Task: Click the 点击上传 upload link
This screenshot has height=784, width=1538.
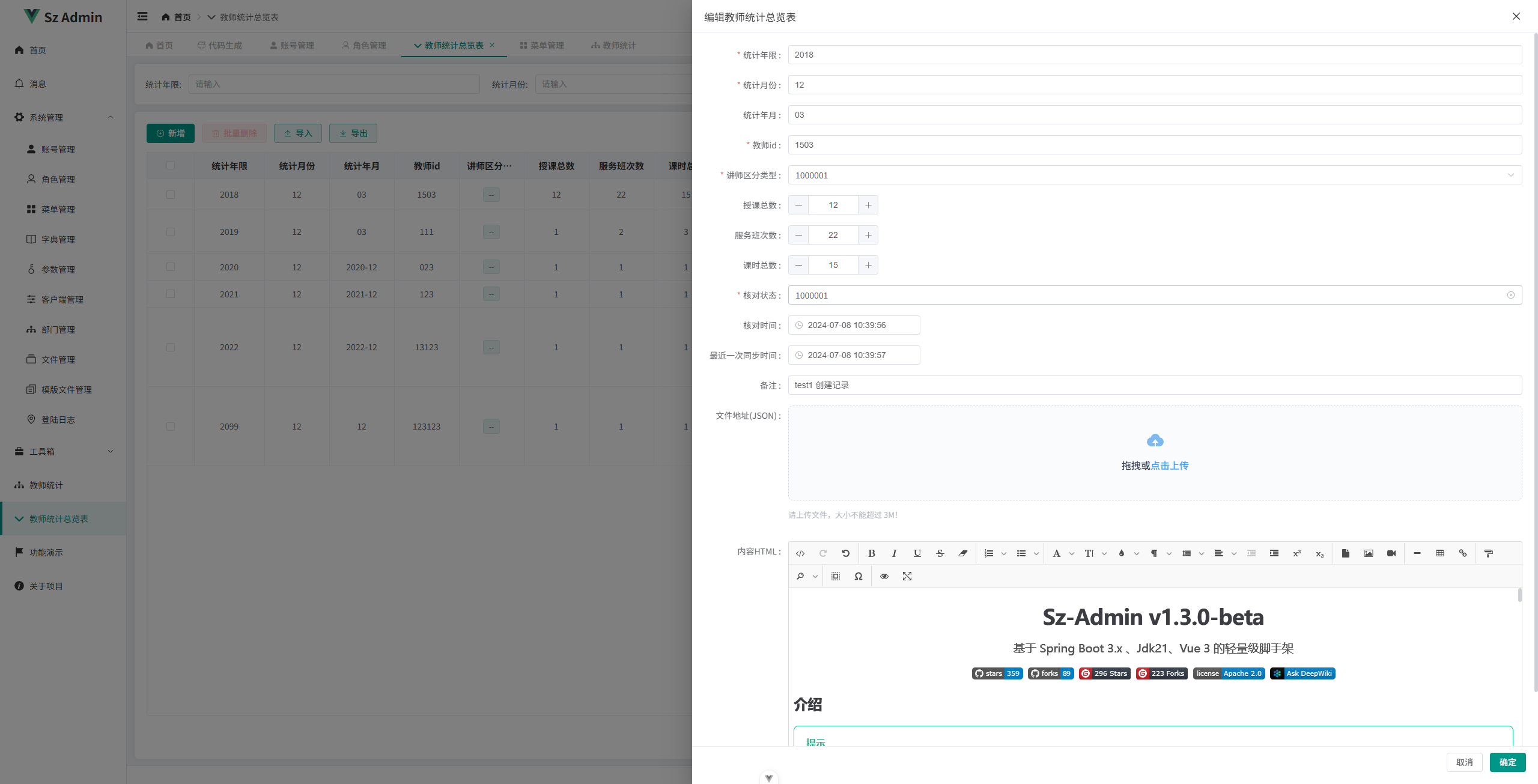Action: pyautogui.click(x=1169, y=466)
